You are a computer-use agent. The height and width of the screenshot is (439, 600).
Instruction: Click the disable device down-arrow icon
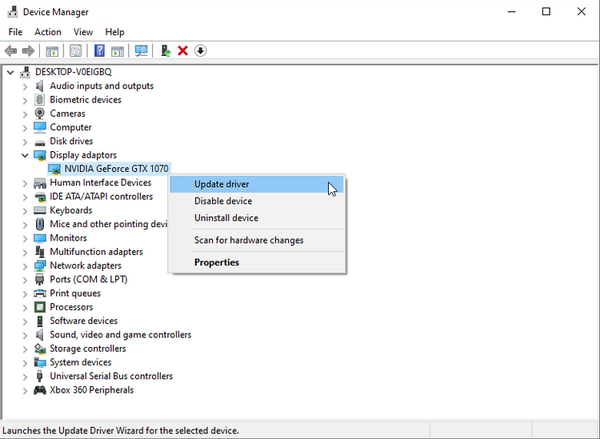200,51
